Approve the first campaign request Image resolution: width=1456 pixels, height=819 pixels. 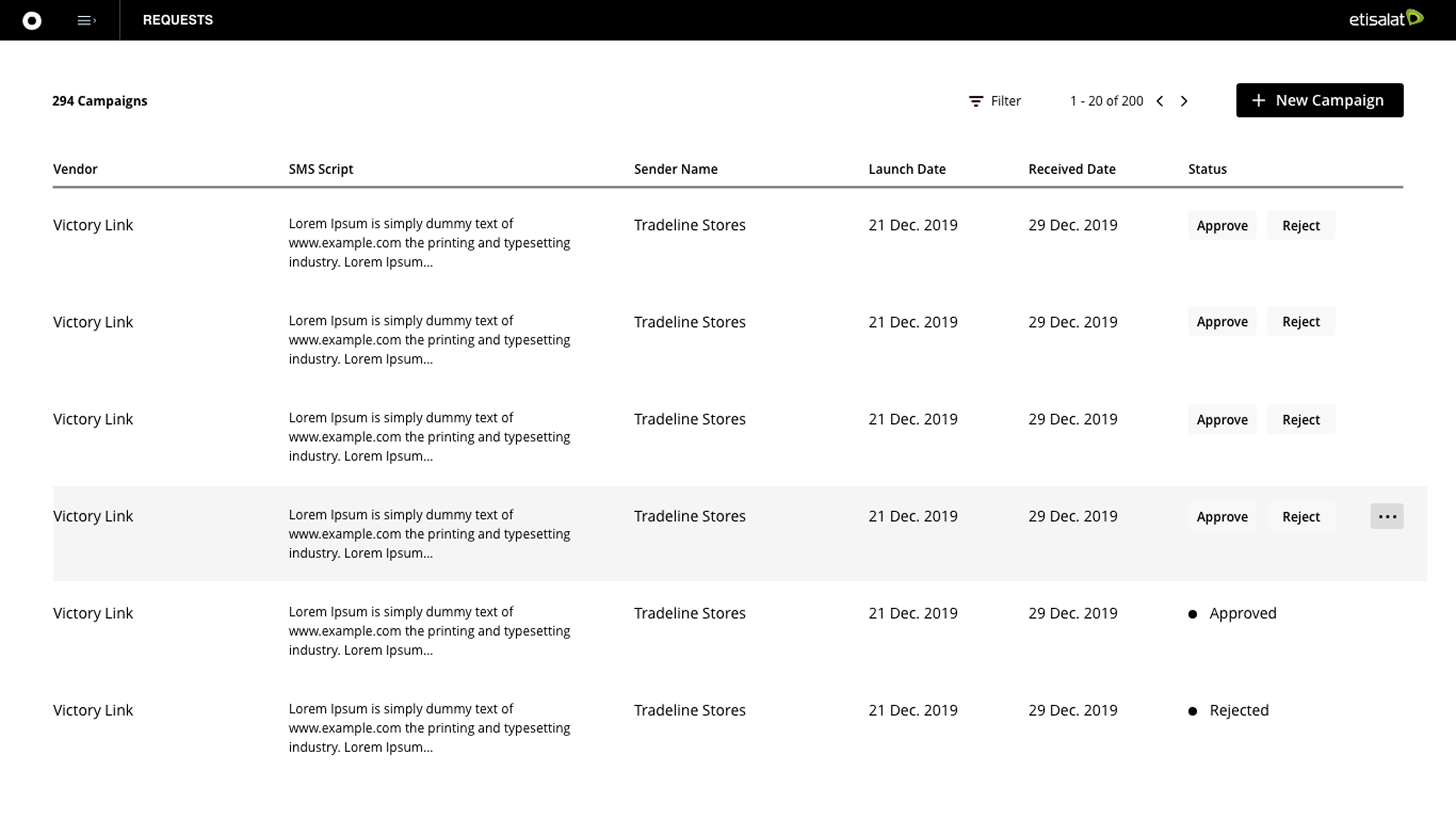(1222, 225)
